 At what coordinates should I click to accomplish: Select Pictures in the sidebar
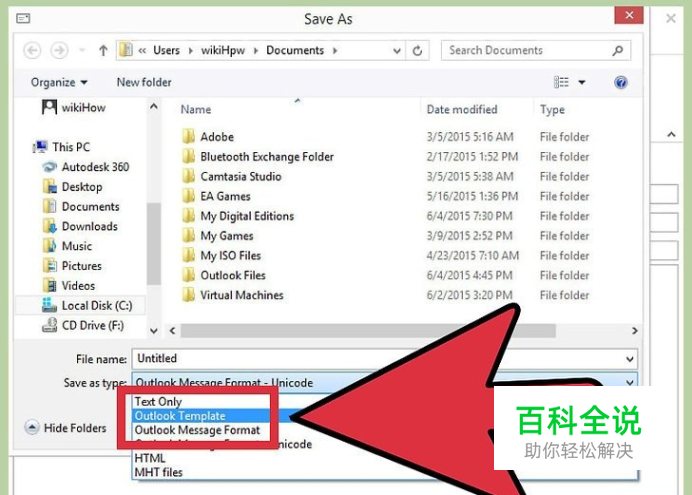72,266
